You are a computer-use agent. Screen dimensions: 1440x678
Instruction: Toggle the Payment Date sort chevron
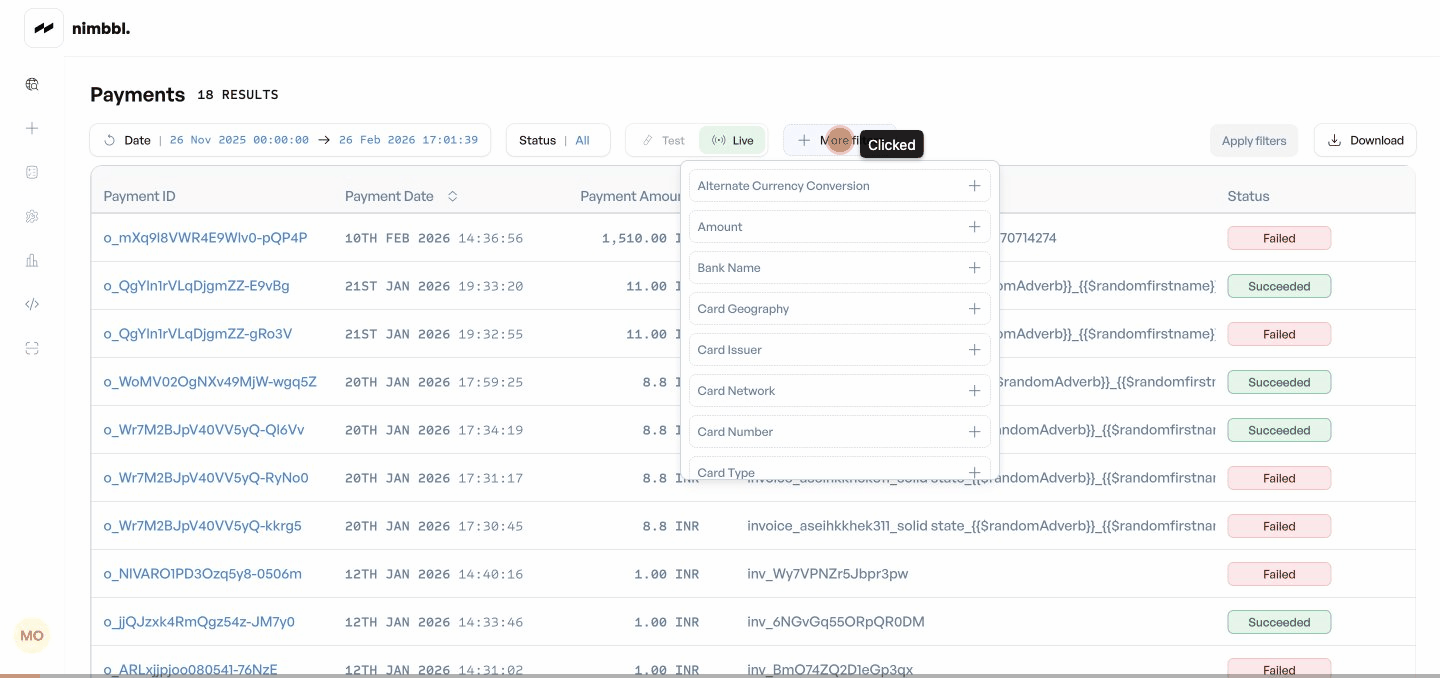452,196
